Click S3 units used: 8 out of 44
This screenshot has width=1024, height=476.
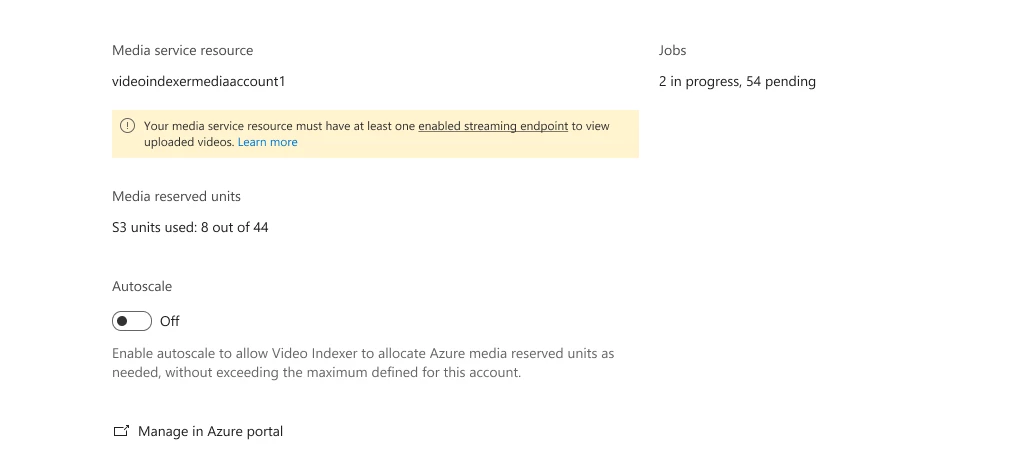[x=190, y=228]
